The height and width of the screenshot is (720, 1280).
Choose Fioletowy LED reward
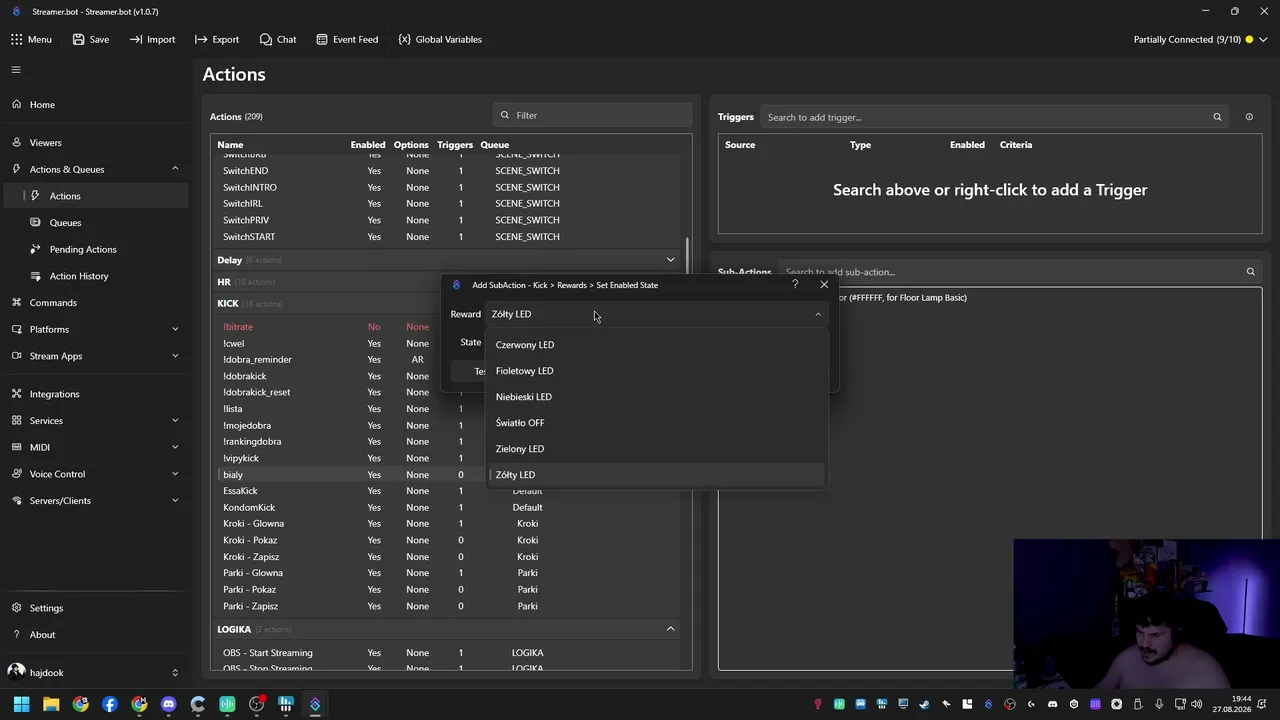(x=657, y=371)
